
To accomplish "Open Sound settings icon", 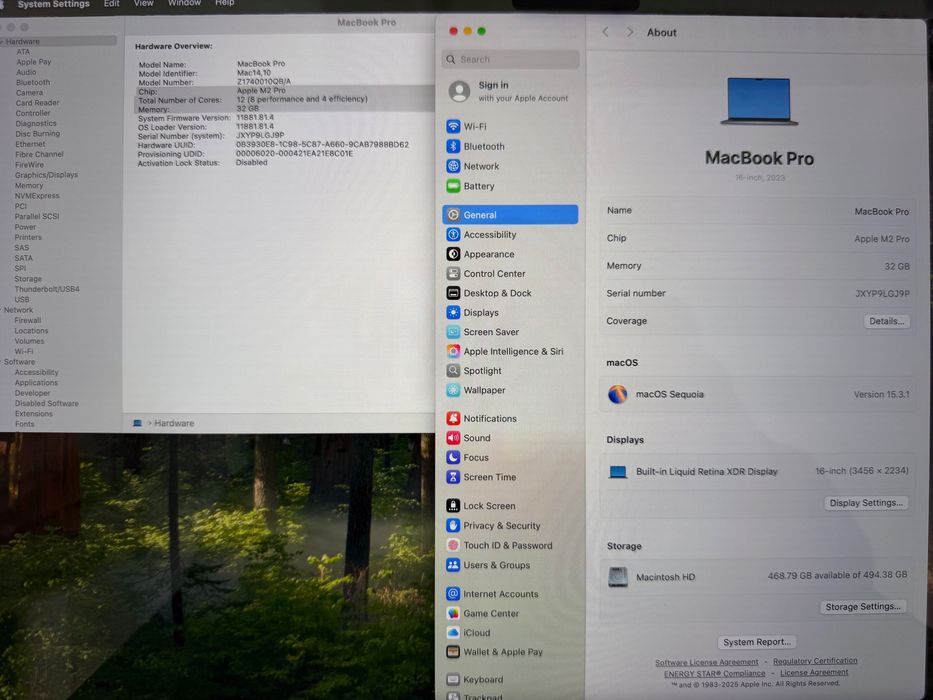I will coord(453,438).
